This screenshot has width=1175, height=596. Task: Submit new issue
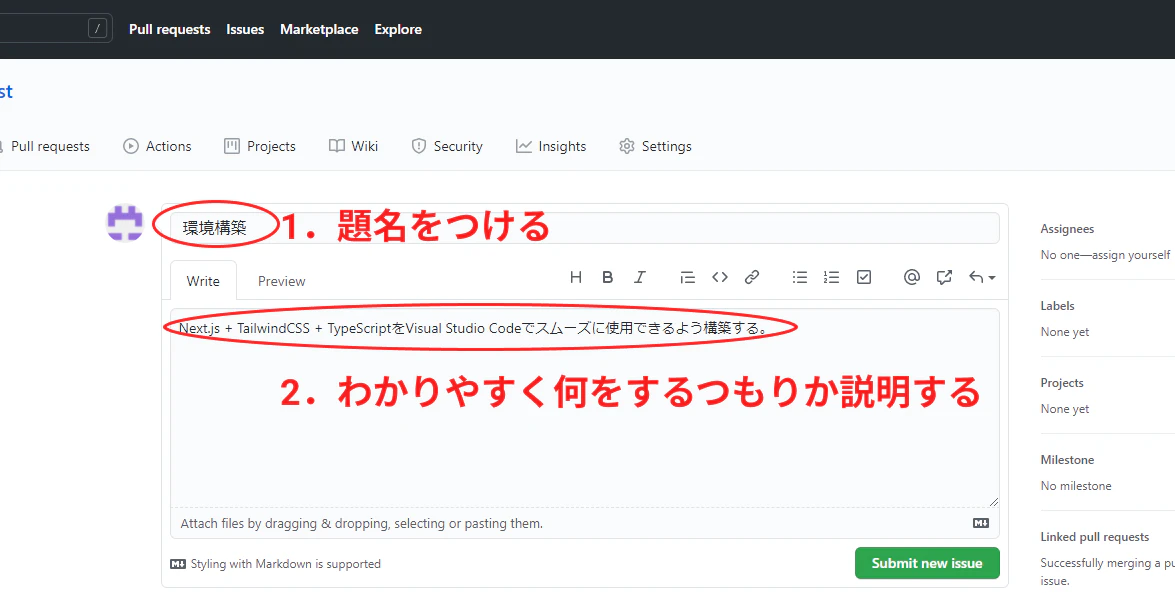pyautogui.click(x=927, y=563)
